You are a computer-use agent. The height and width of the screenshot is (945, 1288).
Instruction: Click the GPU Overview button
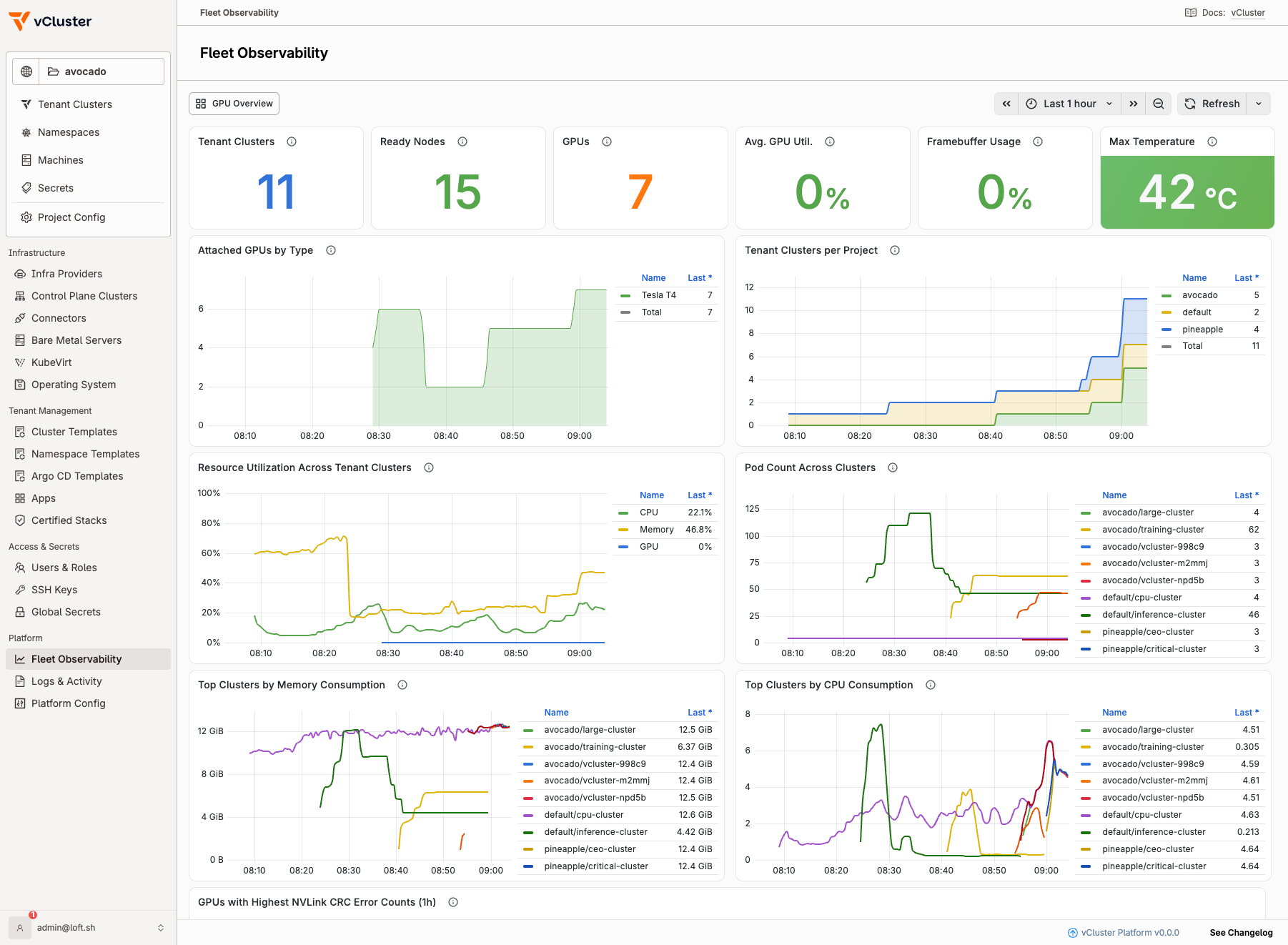pos(234,104)
